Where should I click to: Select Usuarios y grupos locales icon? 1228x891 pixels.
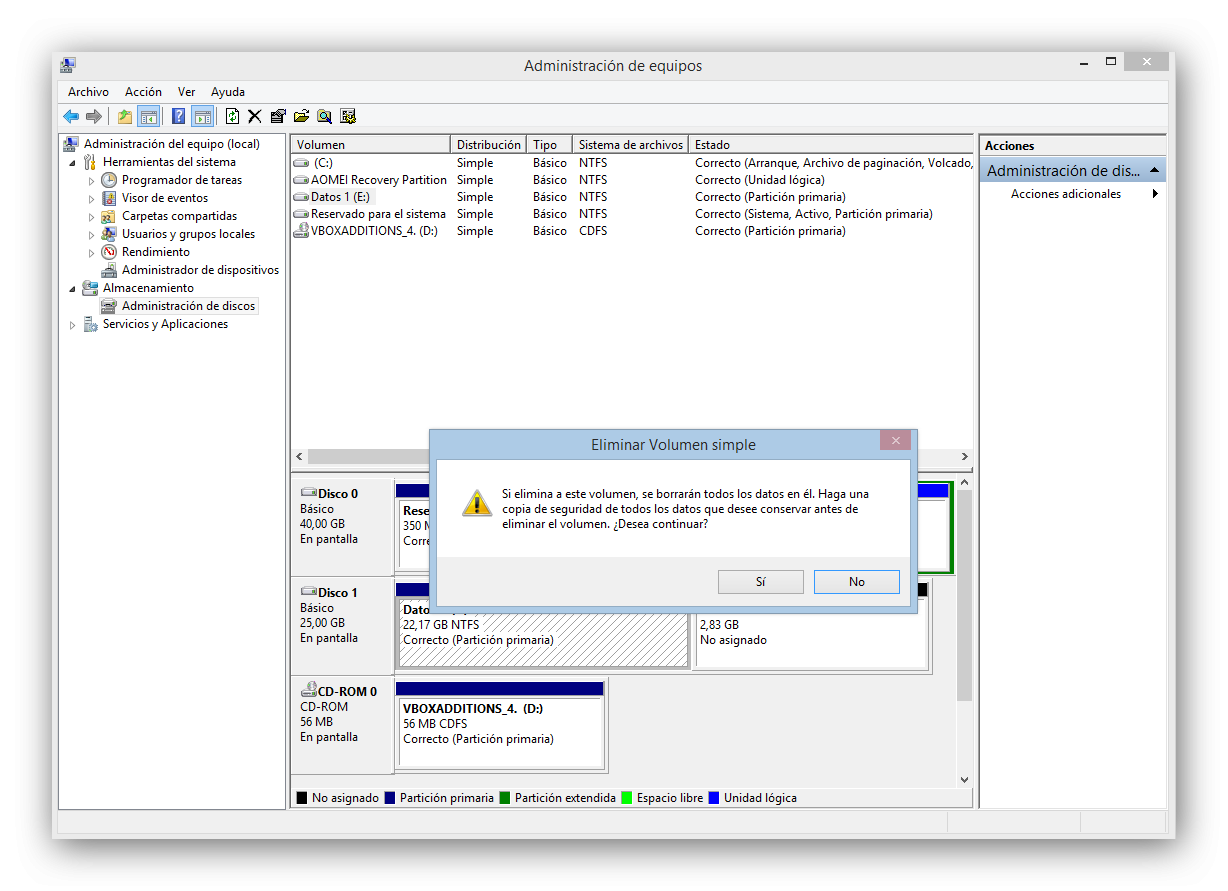point(109,234)
